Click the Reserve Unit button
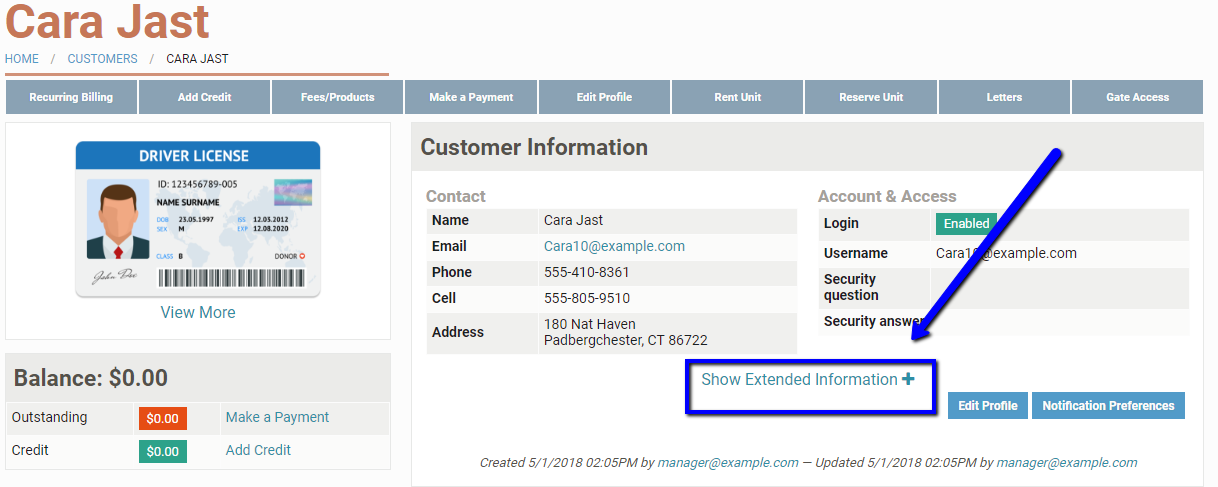The height and width of the screenshot is (487, 1218). tap(871, 97)
